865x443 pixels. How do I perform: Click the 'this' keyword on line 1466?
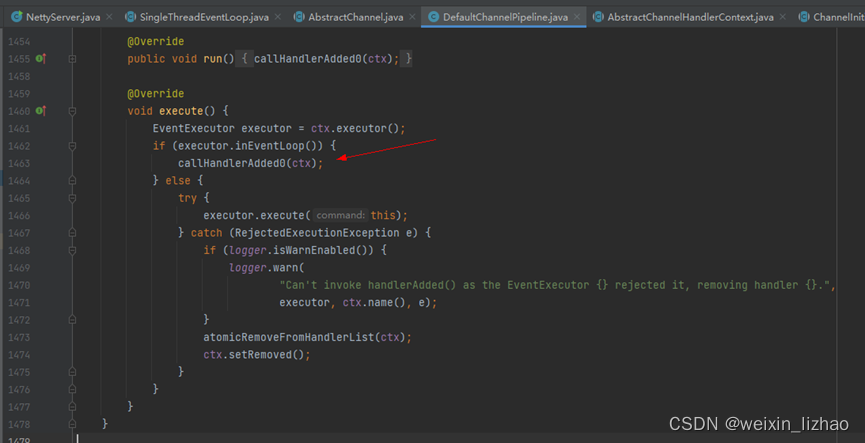click(x=382, y=215)
